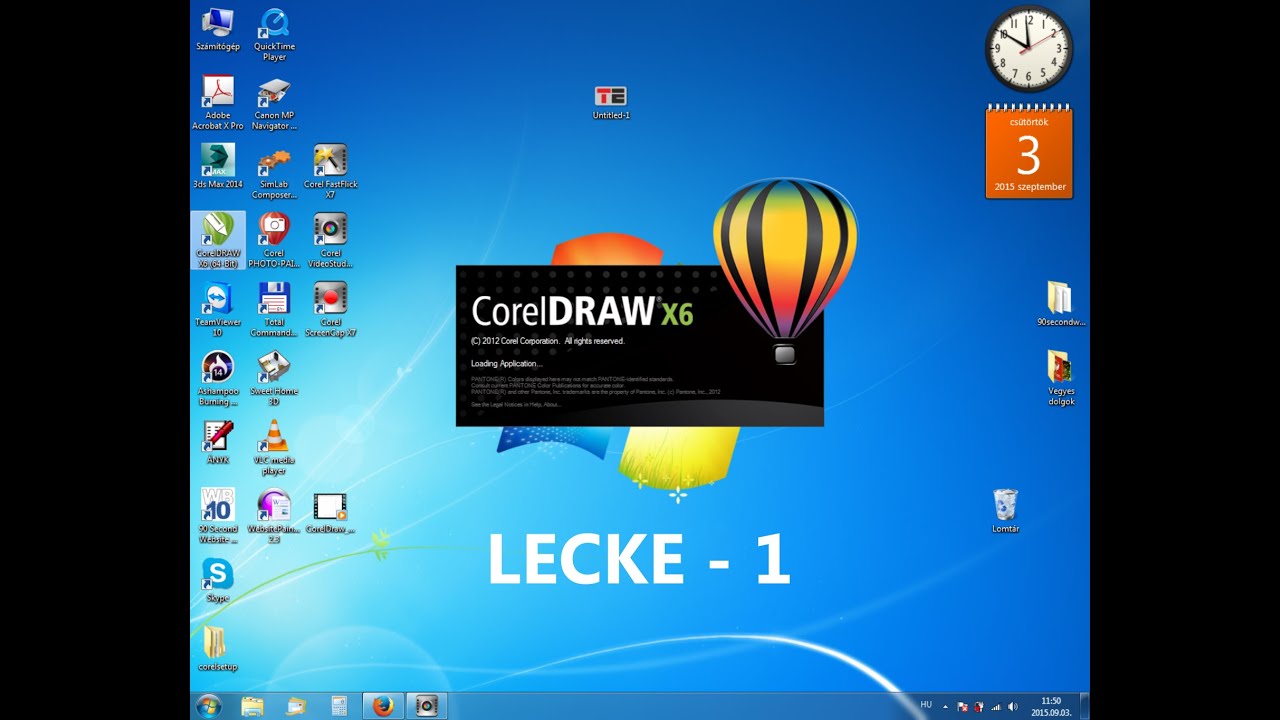Click the HU language indicator
Image resolution: width=1280 pixels, height=720 pixels.
coord(926,705)
